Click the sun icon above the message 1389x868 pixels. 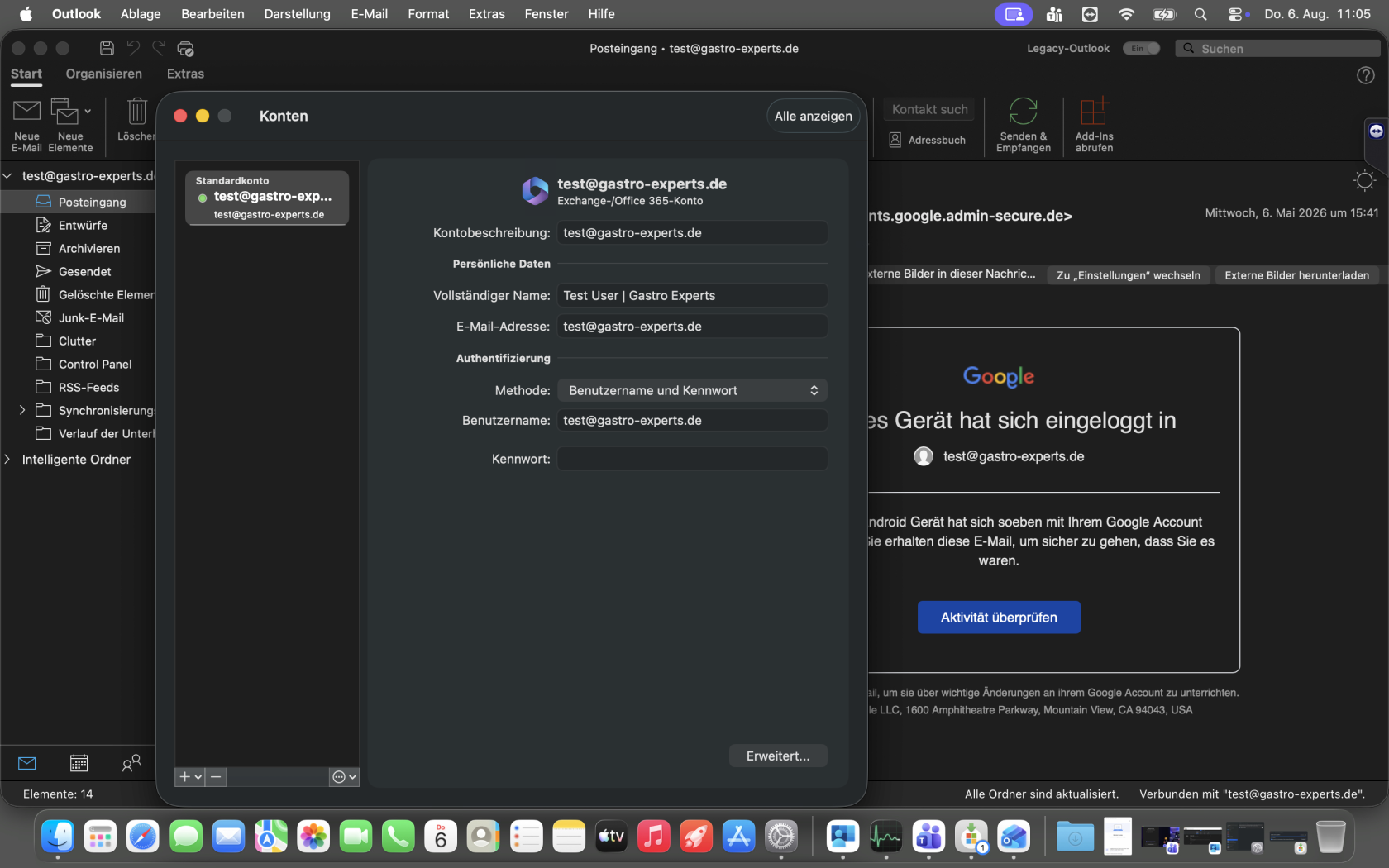tap(1364, 180)
